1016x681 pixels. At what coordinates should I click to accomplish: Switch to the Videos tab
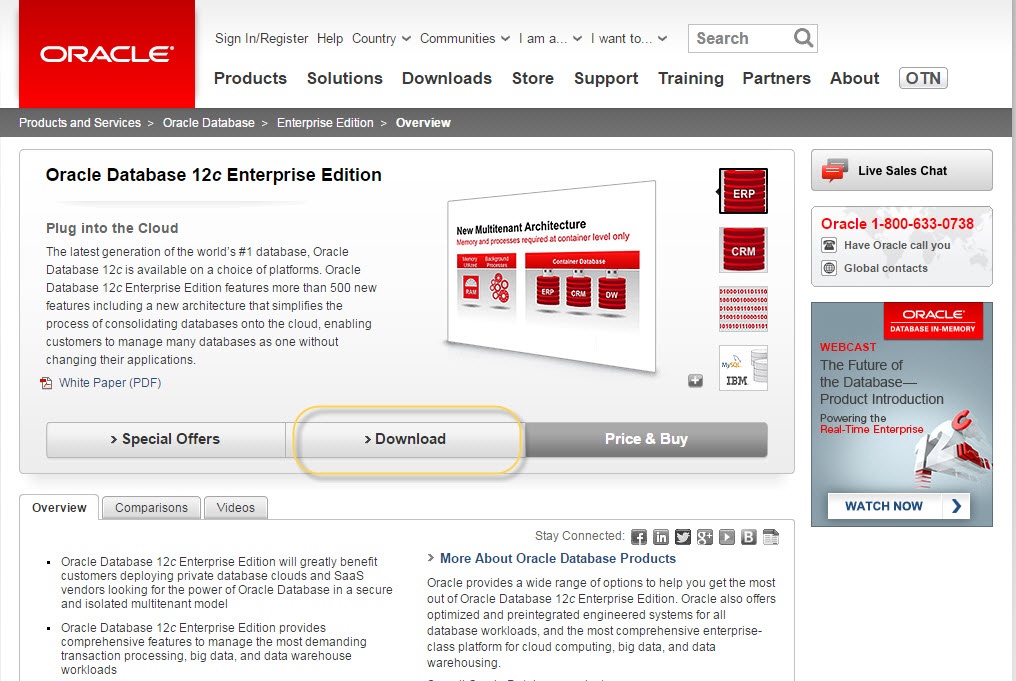click(236, 507)
